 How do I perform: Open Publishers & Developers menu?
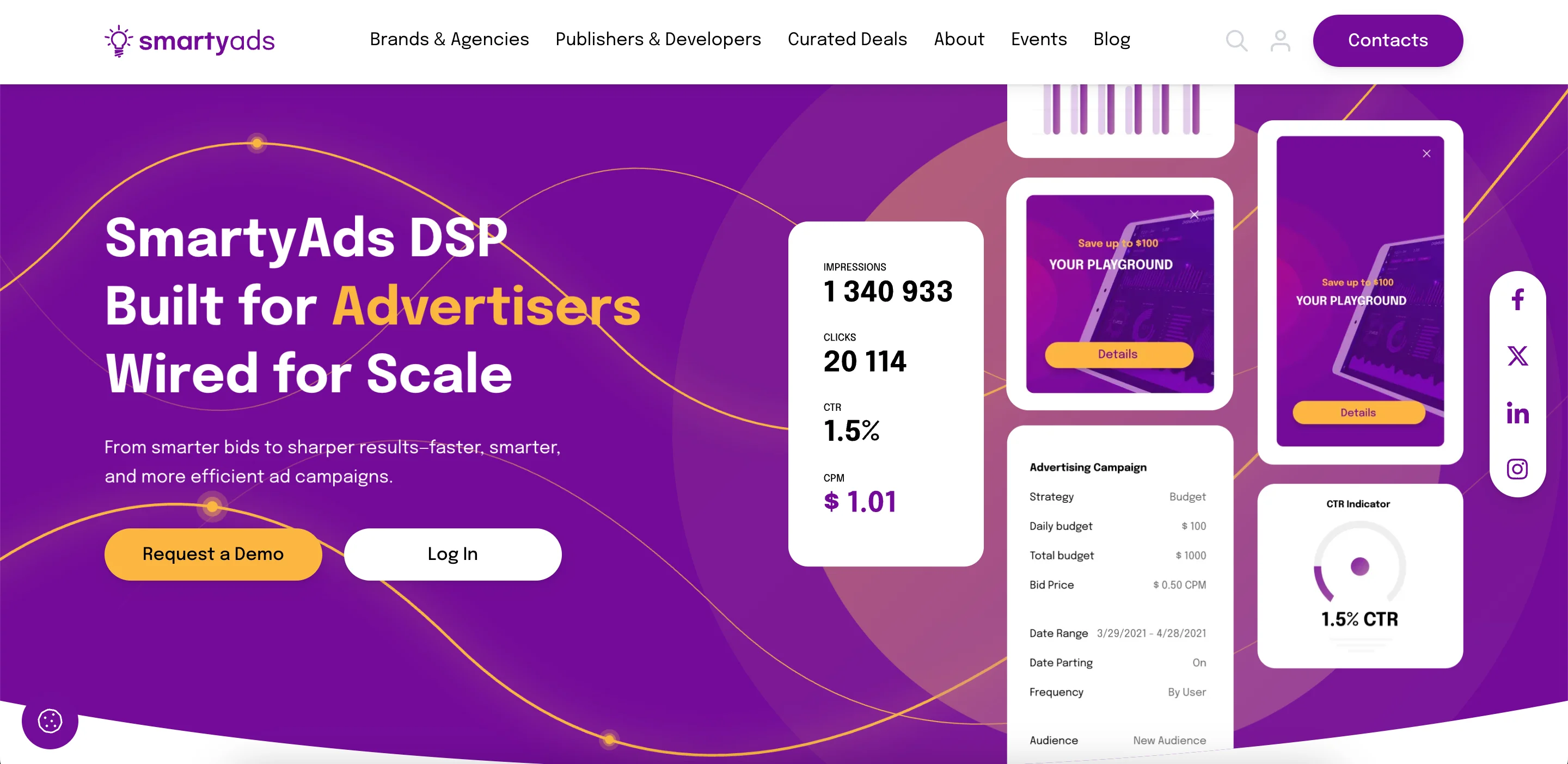(x=658, y=40)
